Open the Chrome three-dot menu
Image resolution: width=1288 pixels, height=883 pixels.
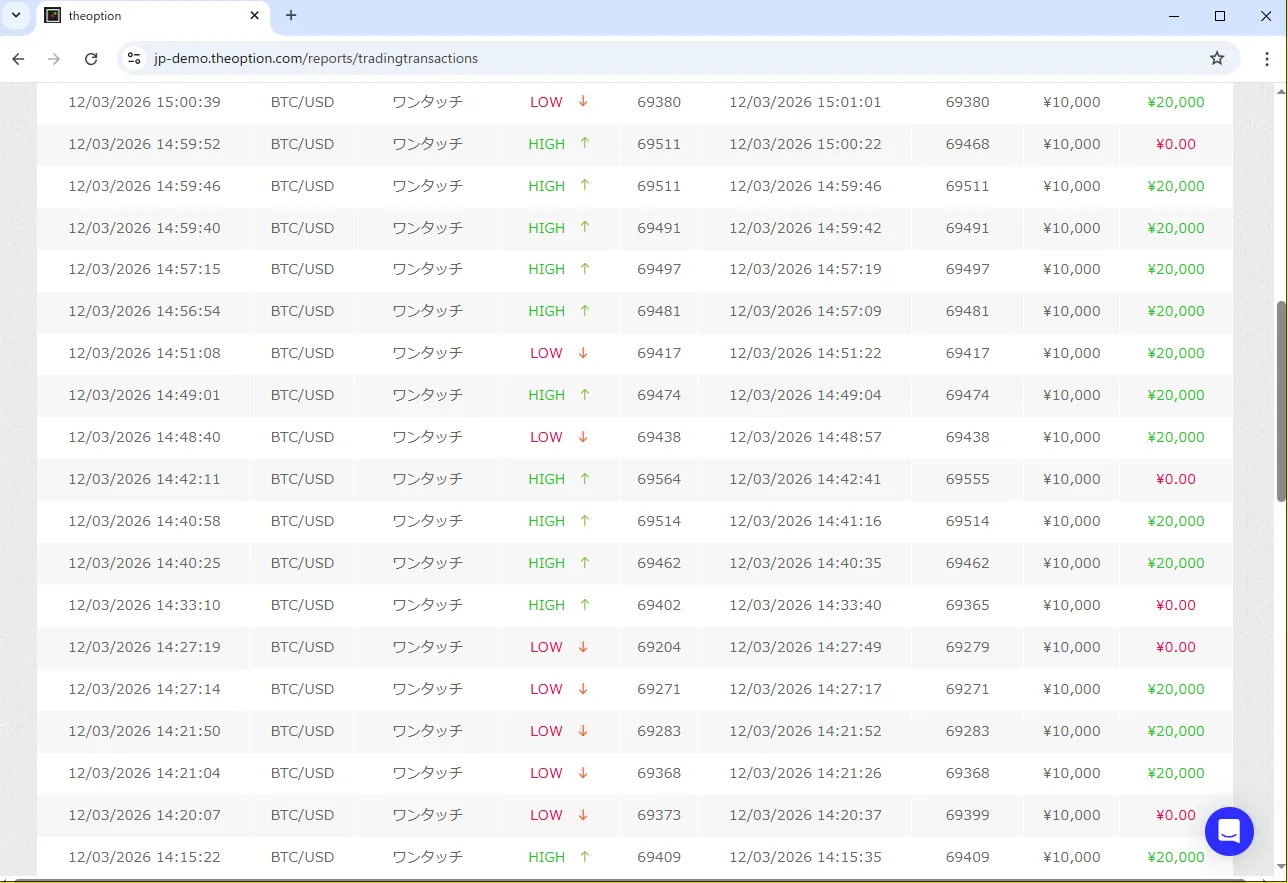point(1266,59)
